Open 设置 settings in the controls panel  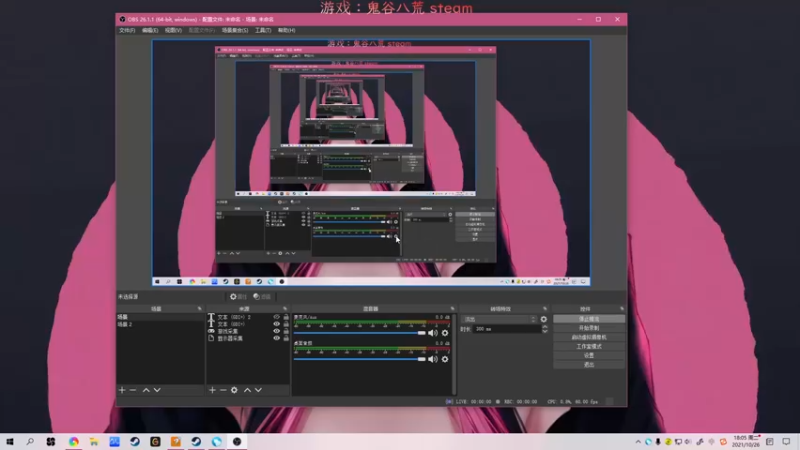[589, 356]
